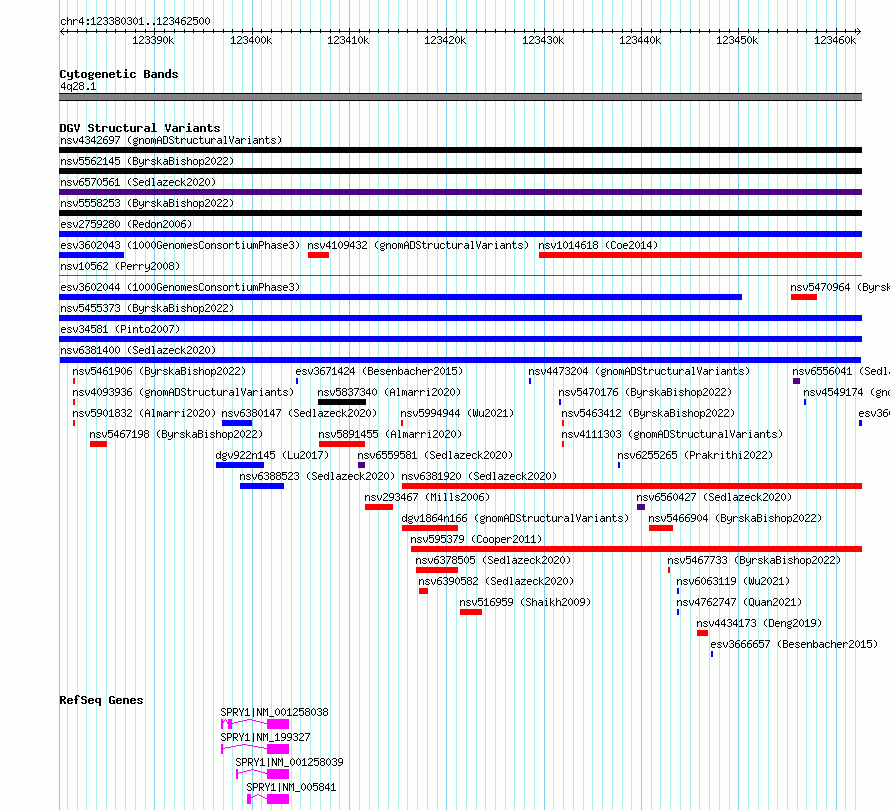Click the nsv6063119 Wu2021 label
Screen dimensions: 890x810
[x=733, y=581]
